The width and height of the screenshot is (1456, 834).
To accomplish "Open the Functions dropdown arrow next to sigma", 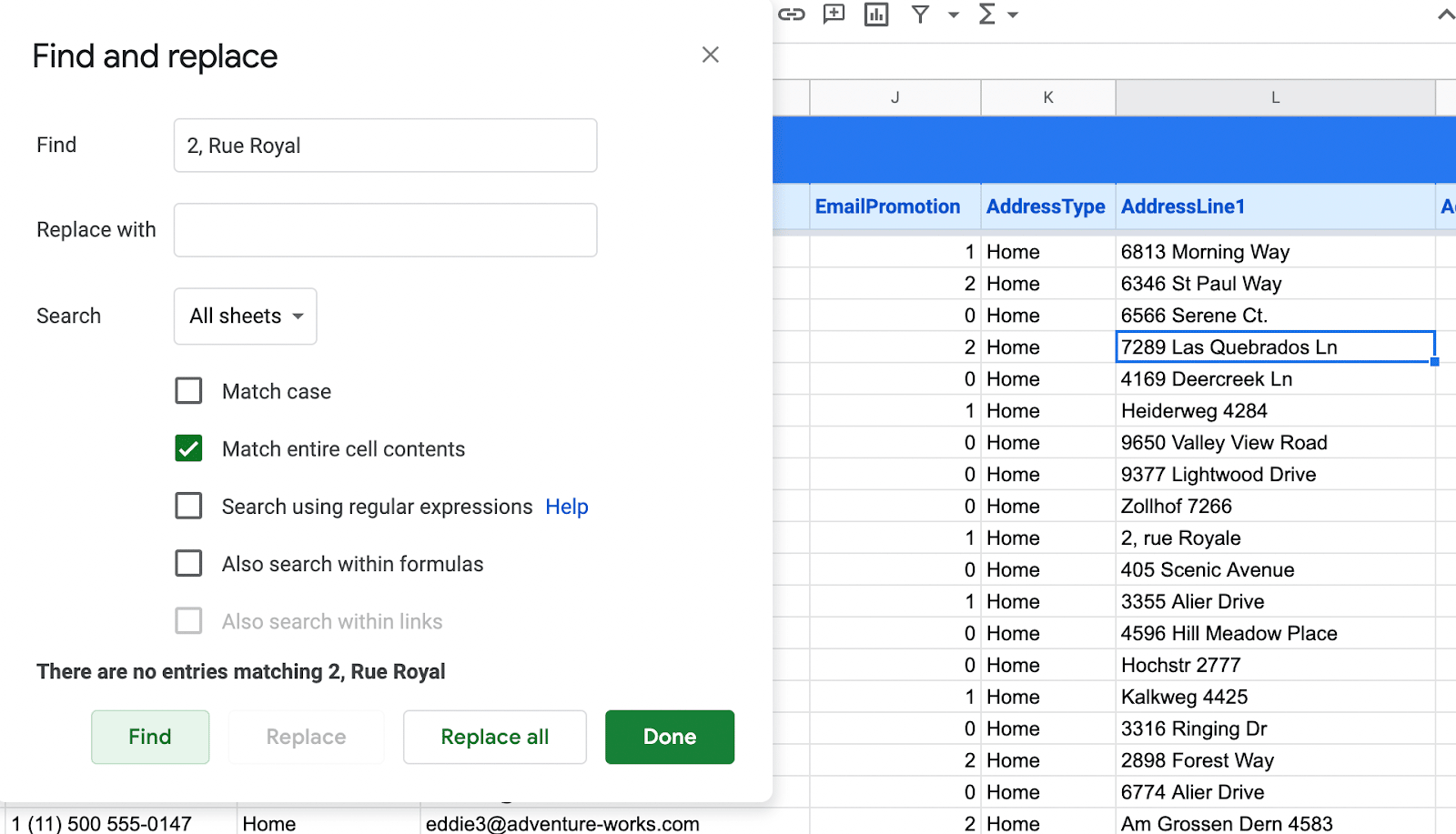I will point(1013,15).
